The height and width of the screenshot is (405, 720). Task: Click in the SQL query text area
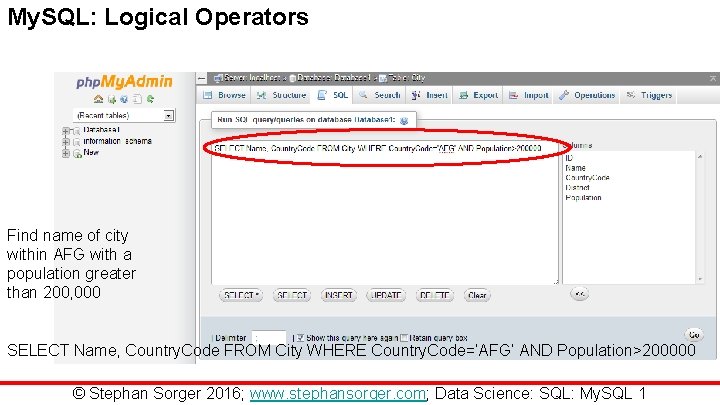(x=385, y=211)
